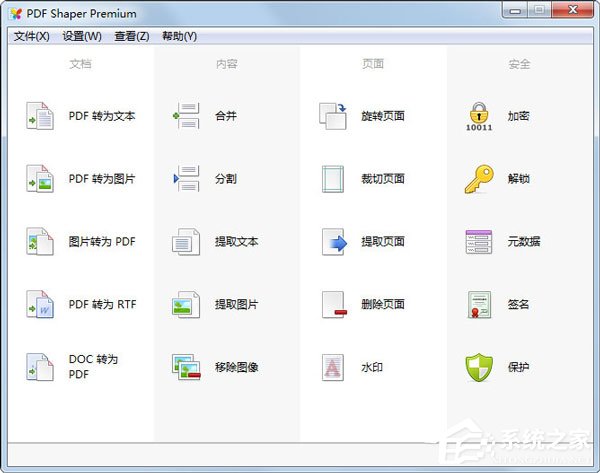
Task: Click the 内容 column header
Action: tap(227, 64)
